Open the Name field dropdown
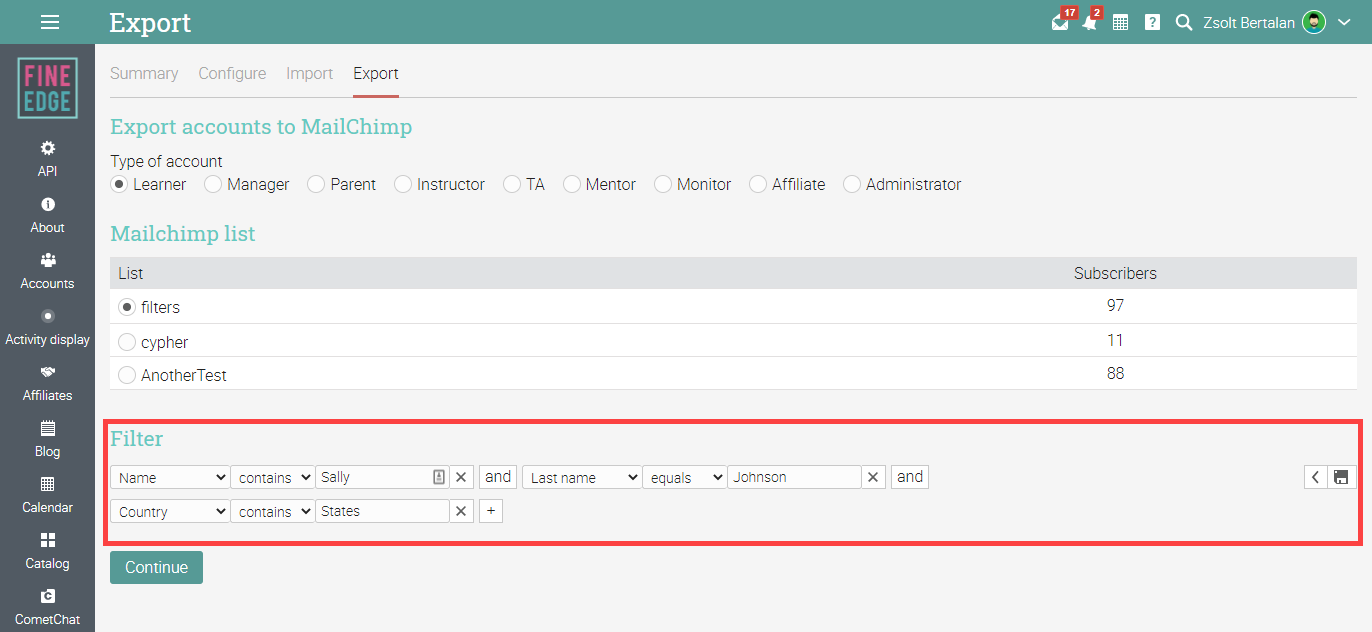 [x=170, y=478]
